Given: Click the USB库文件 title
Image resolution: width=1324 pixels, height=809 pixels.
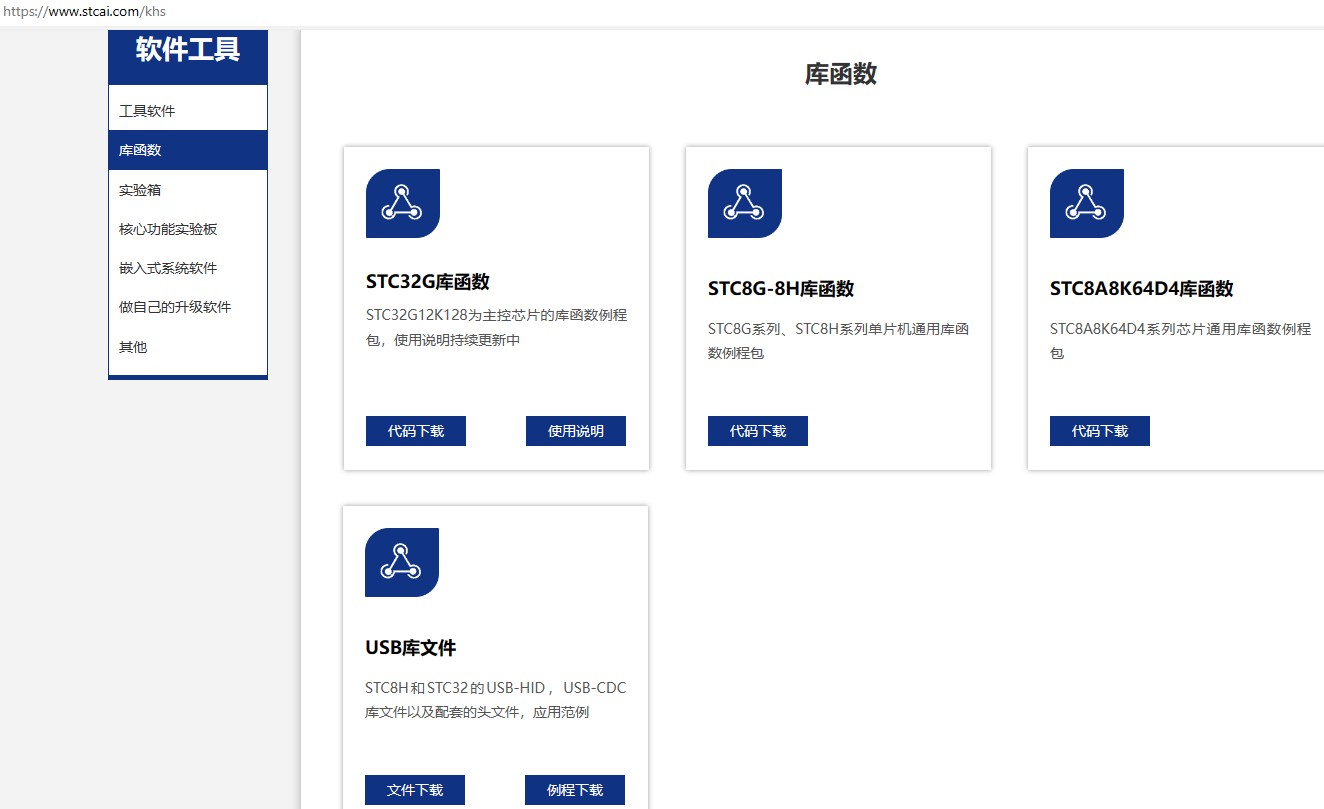Looking at the screenshot, I should click(411, 648).
